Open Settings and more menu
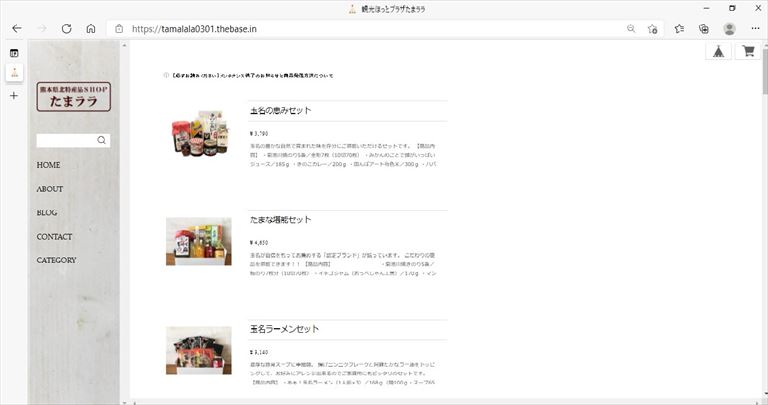Viewport: 768px width, 405px height. tap(755, 28)
